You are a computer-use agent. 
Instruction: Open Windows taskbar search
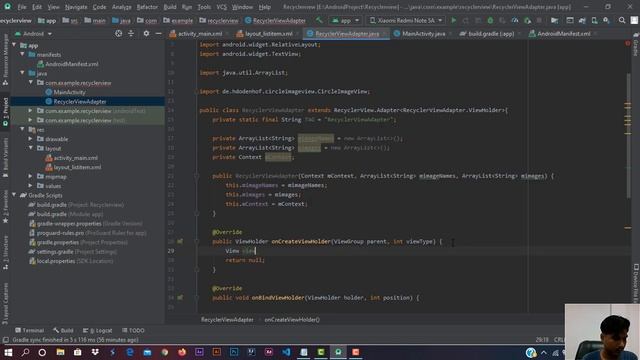click(x=25, y=352)
